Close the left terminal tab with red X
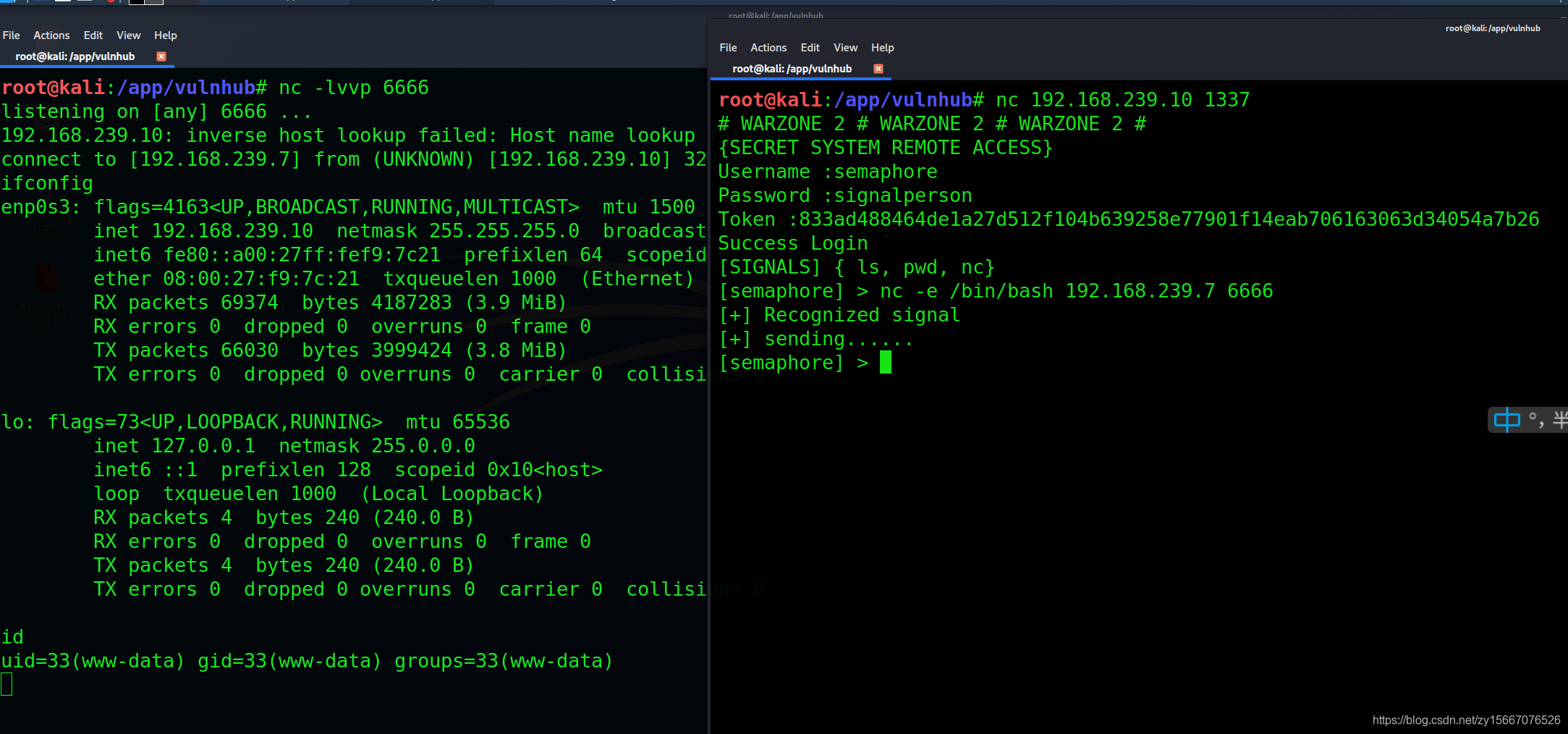The image size is (1568, 734). (161, 56)
